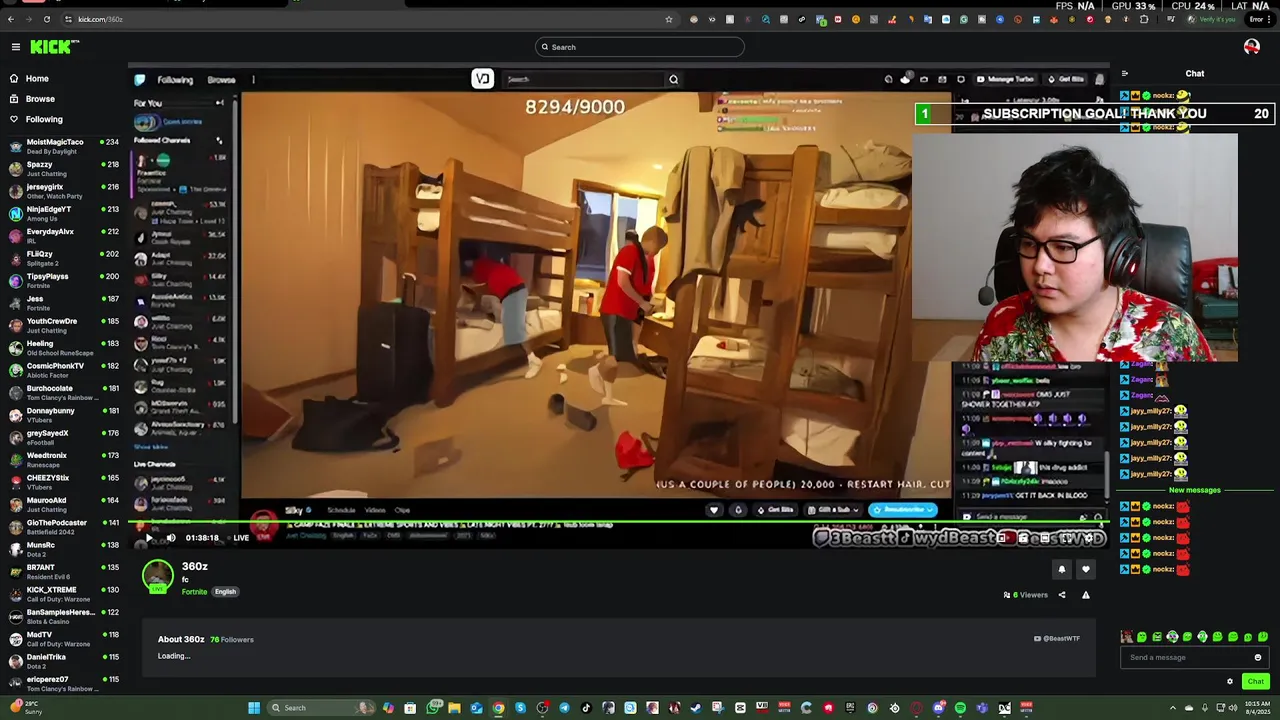
Task: Open Burchocolate channel in sidebar
Action: [62, 392]
